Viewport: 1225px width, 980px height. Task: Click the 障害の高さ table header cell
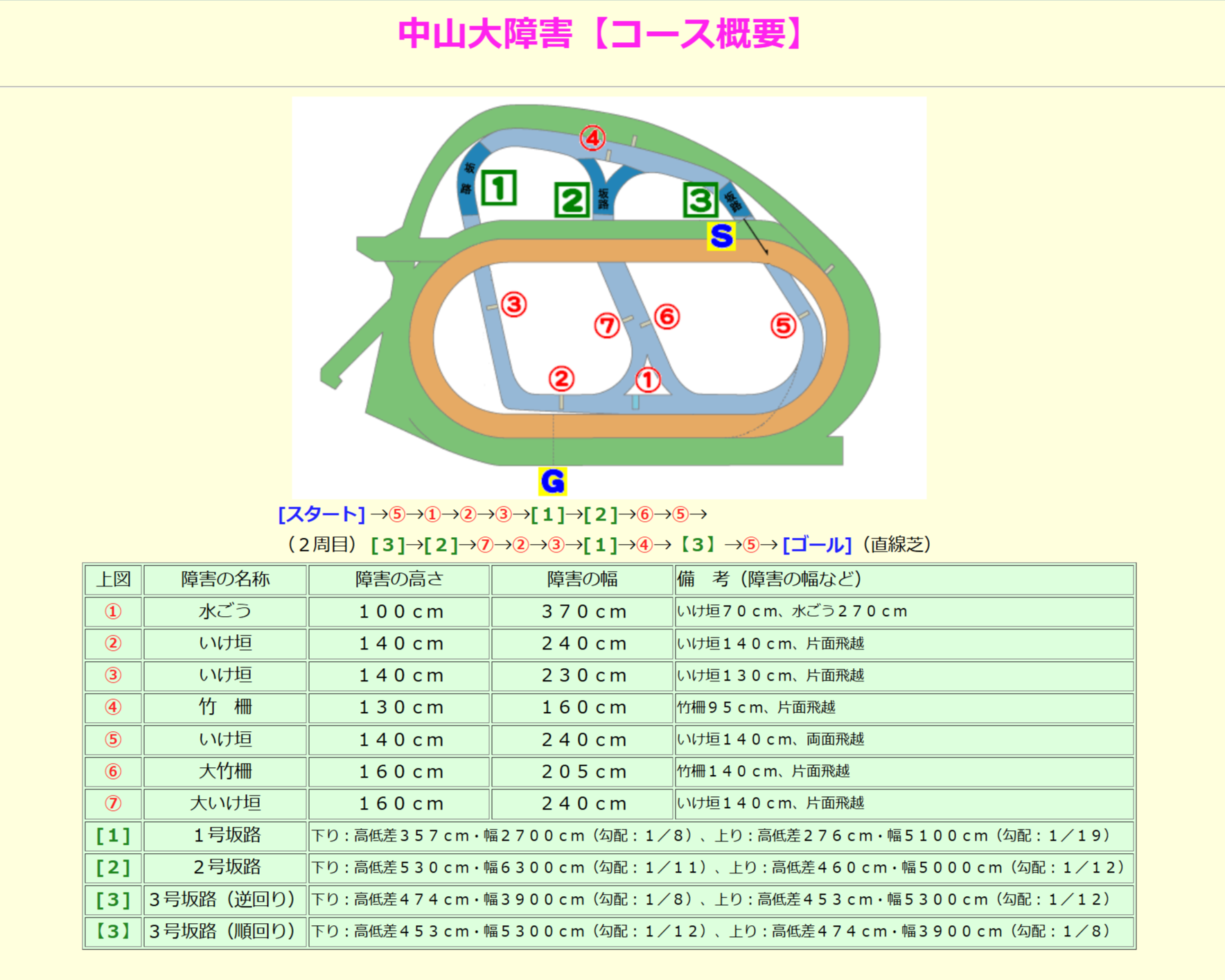point(400,579)
